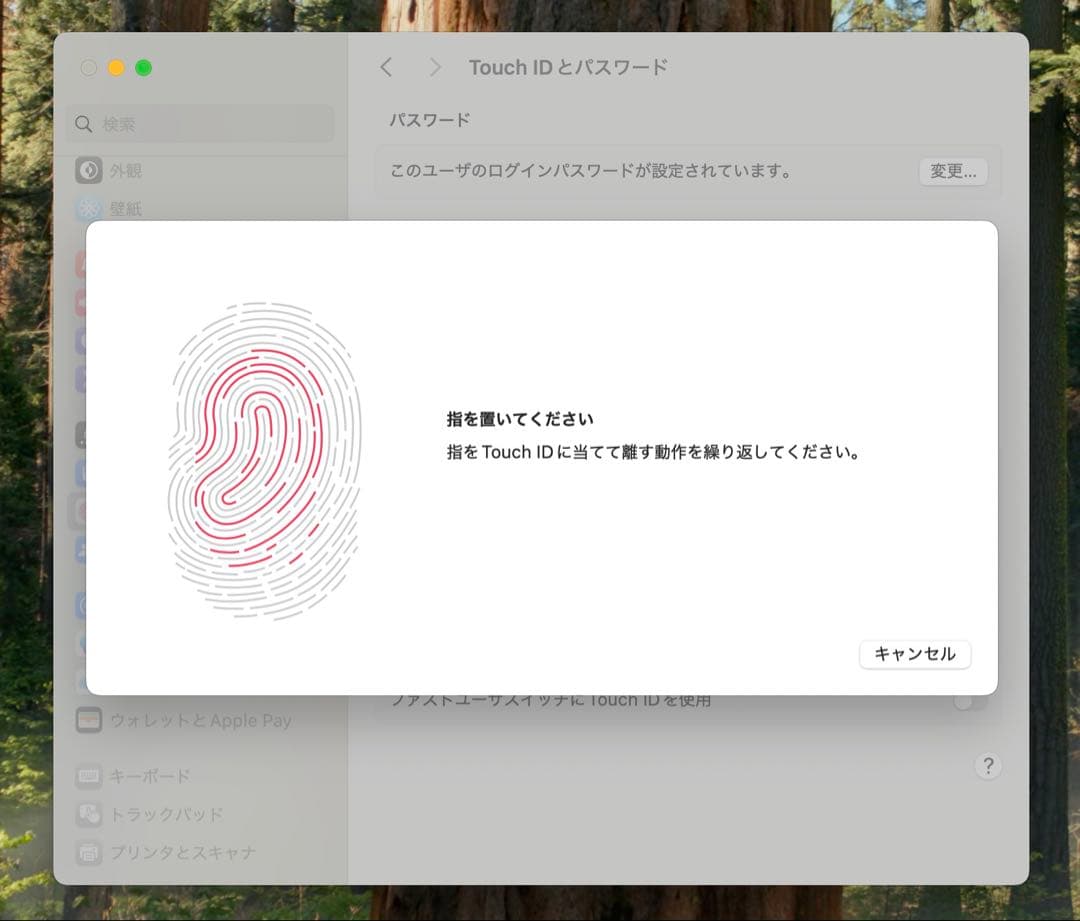
Task: Go forward with the right chevron
Action: click(435, 67)
